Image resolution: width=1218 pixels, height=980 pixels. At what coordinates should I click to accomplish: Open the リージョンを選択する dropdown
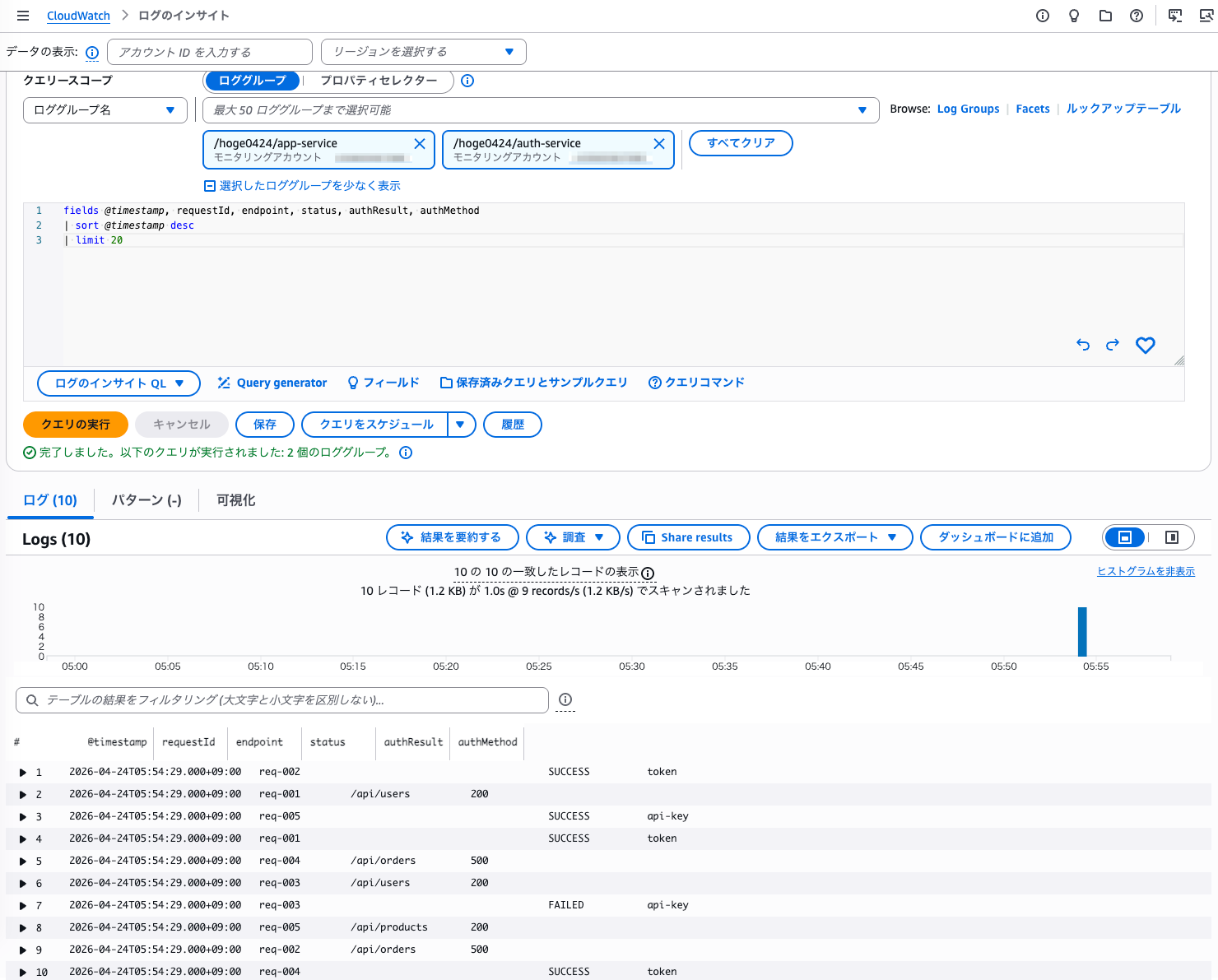tap(423, 51)
